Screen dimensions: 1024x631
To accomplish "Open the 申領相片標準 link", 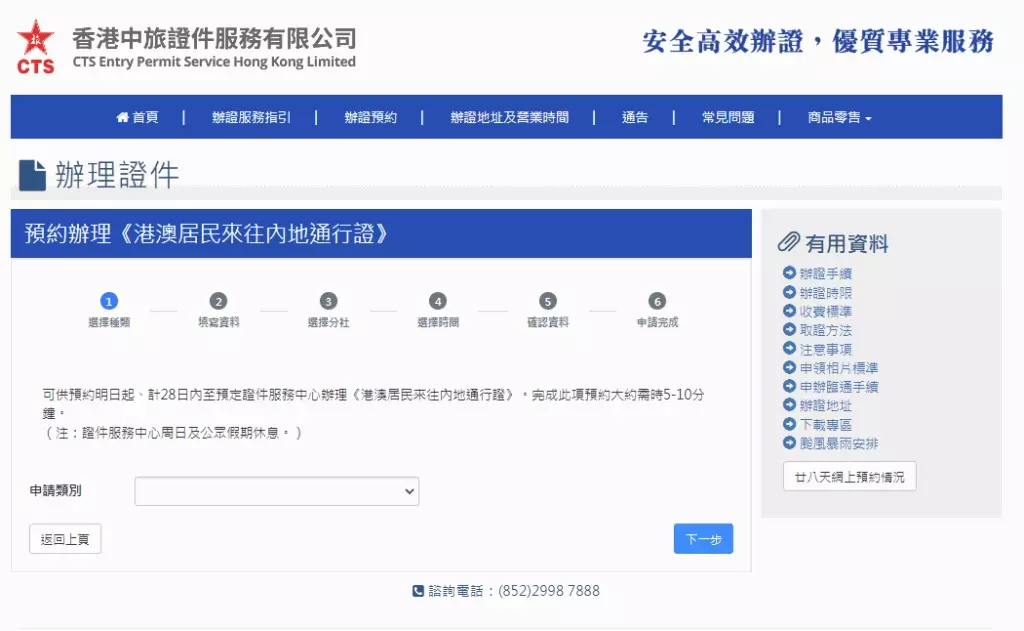I will (839, 368).
